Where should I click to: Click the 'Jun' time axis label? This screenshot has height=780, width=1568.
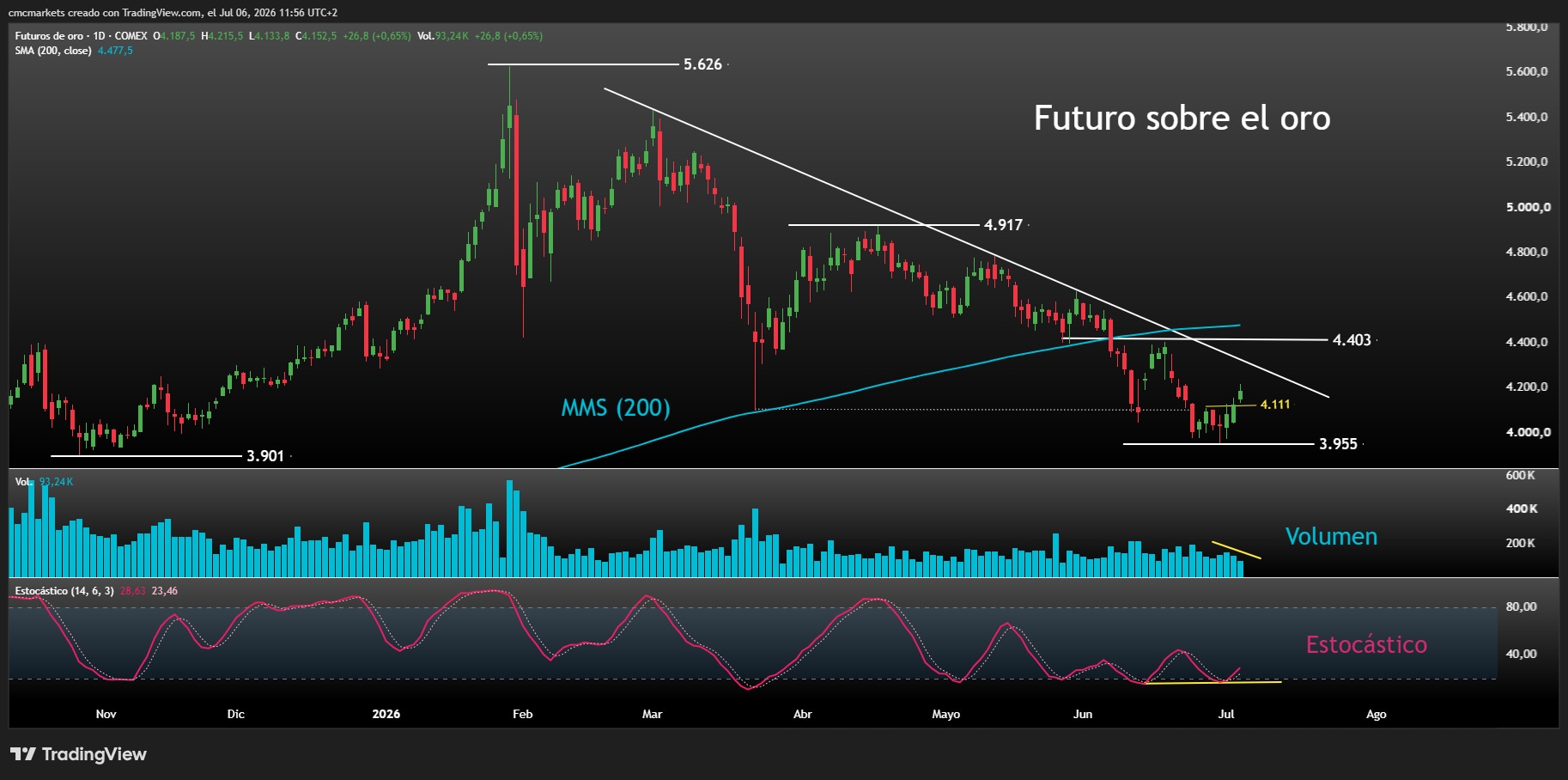pyautogui.click(x=1082, y=714)
